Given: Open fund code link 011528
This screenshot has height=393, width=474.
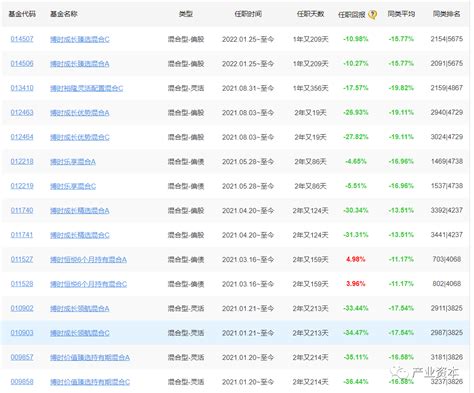Looking at the screenshot, I should pos(22,284).
